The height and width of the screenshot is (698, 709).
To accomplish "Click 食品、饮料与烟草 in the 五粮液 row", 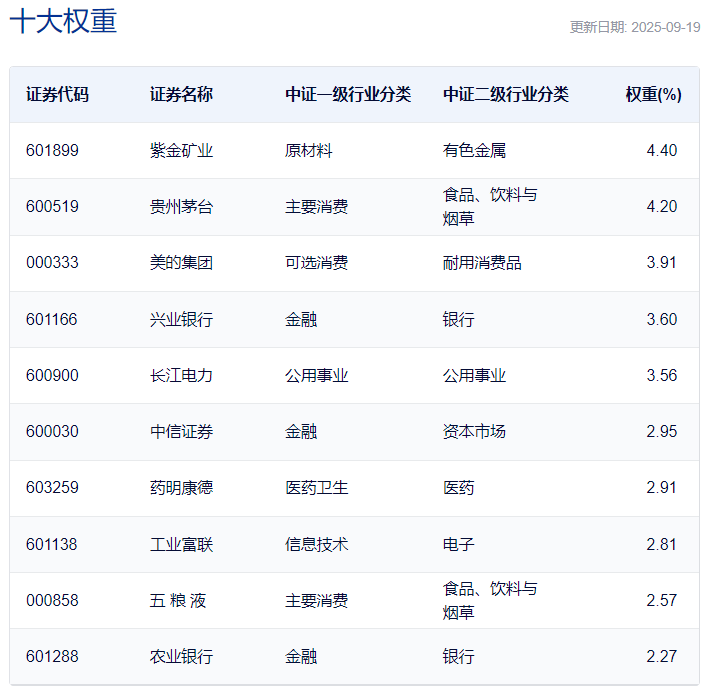I will pyautogui.click(x=490, y=601).
